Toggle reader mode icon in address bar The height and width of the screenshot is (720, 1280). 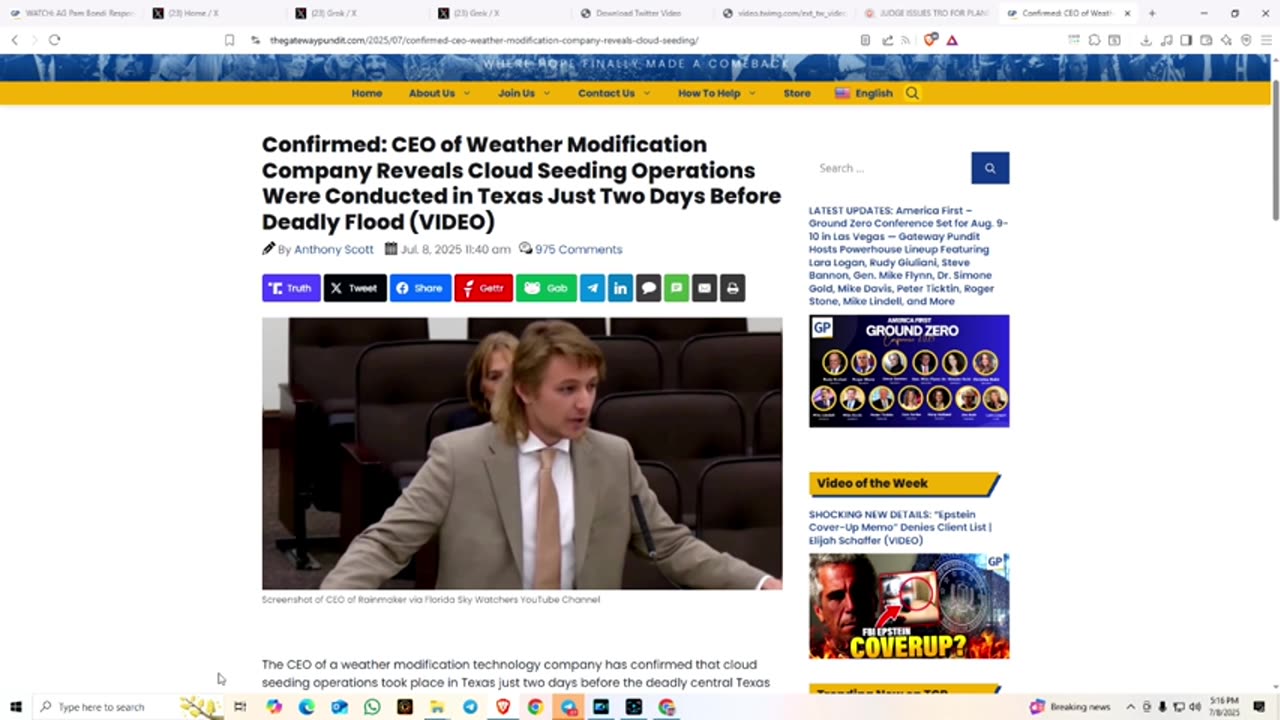click(x=865, y=40)
